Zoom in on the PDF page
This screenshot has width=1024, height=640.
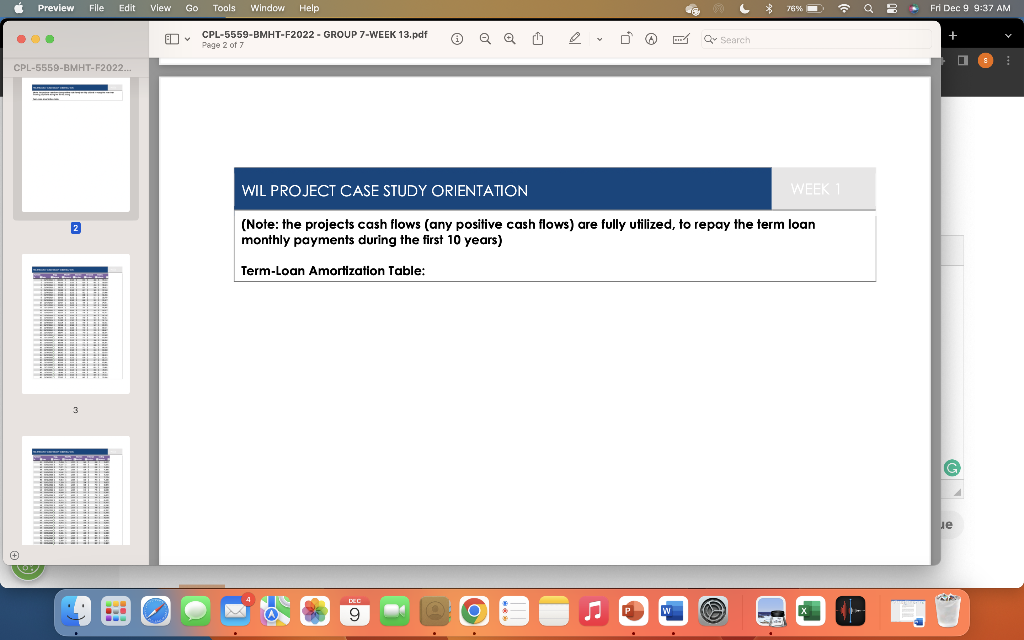pos(509,39)
